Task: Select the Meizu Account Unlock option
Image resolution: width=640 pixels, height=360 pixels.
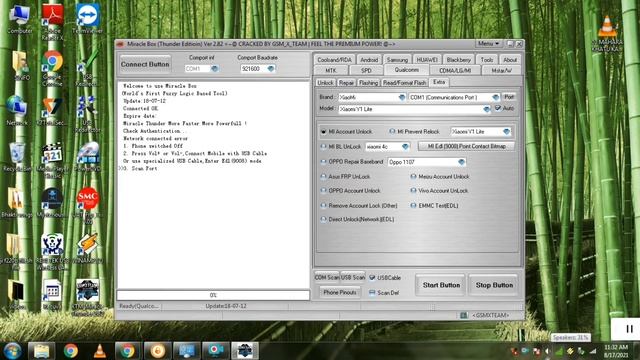Action: click(413, 177)
